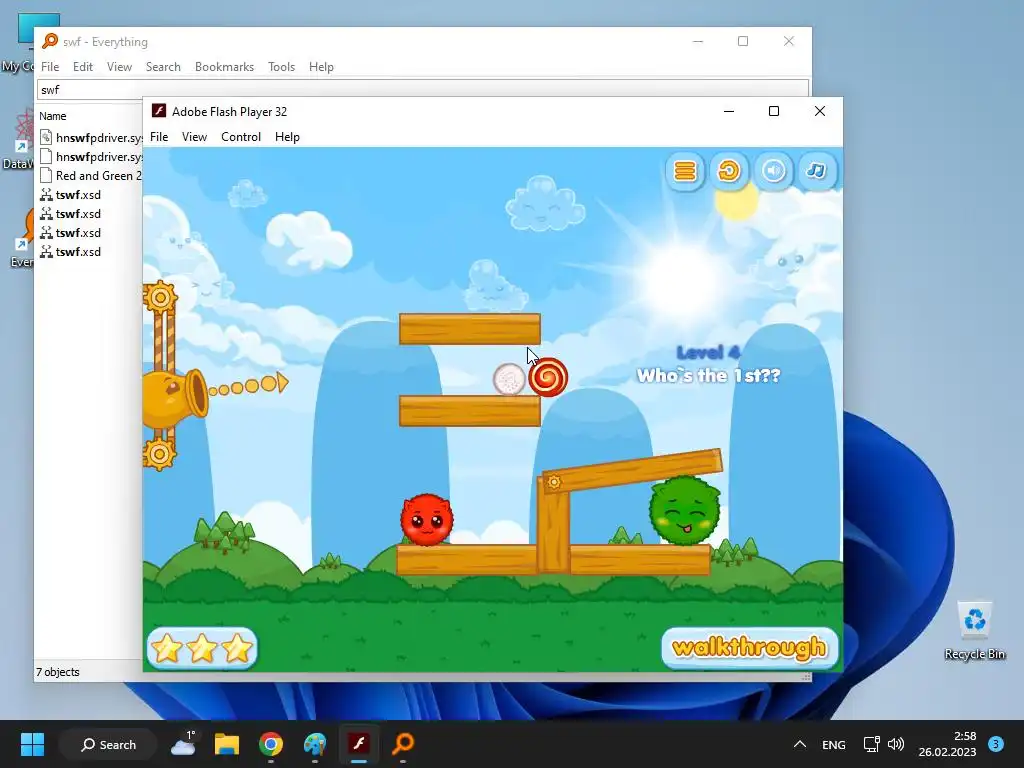1024x768 pixels.
Task: Click the three stars rating panel
Action: click(x=202, y=648)
